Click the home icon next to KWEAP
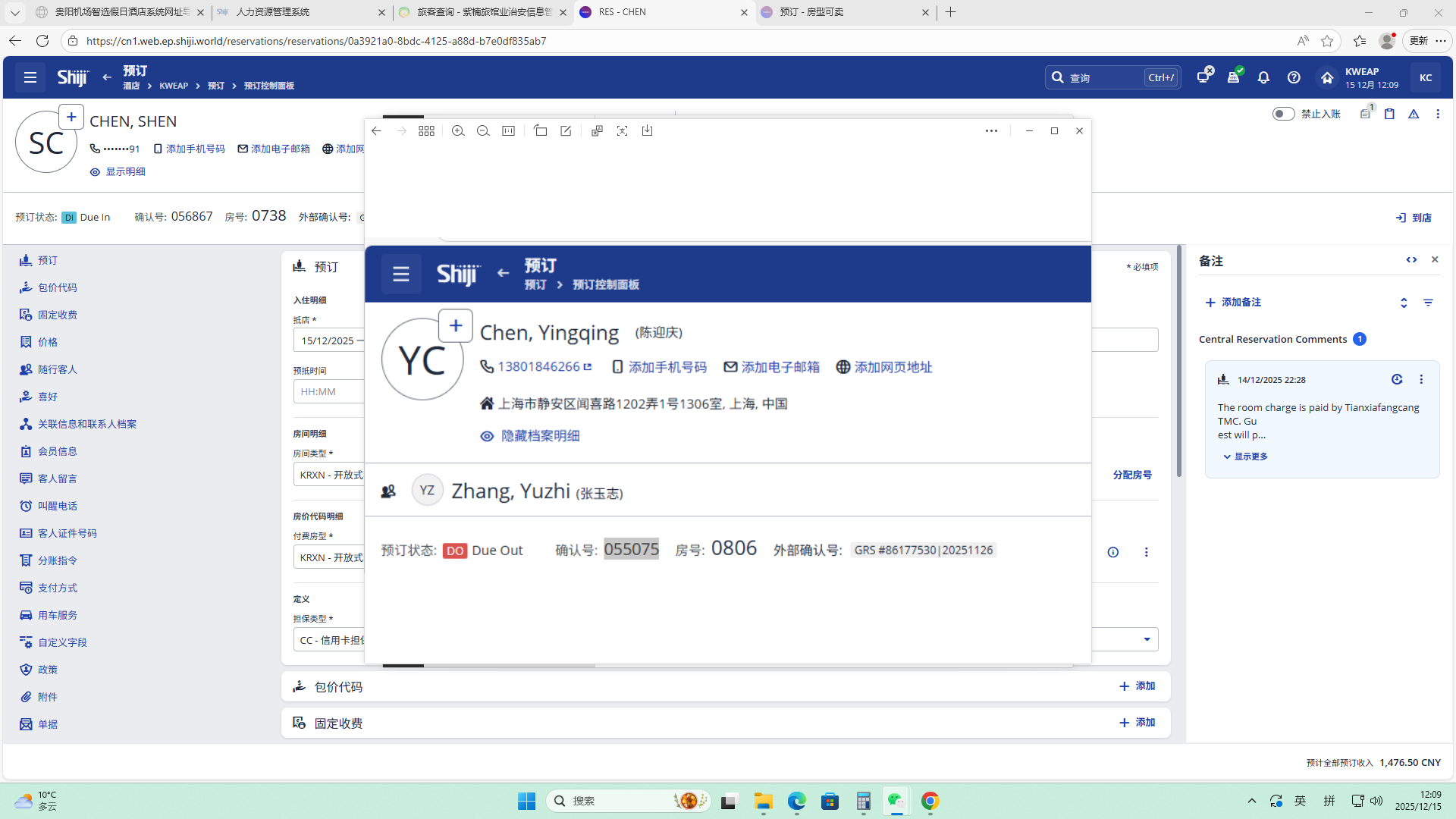The image size is (1456, 819). pos(1327,77)
